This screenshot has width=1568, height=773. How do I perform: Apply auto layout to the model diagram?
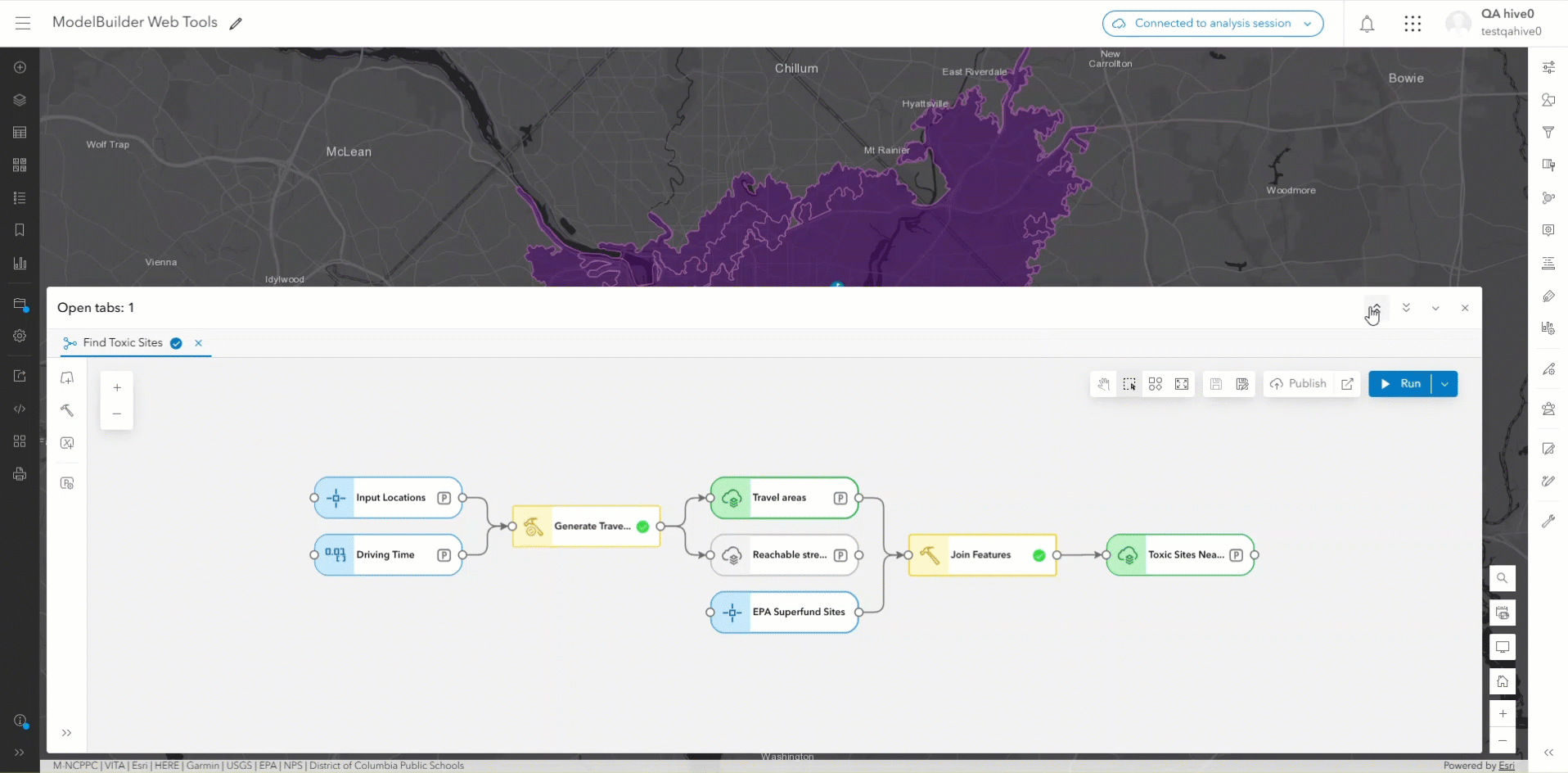tap(1156, 383)
